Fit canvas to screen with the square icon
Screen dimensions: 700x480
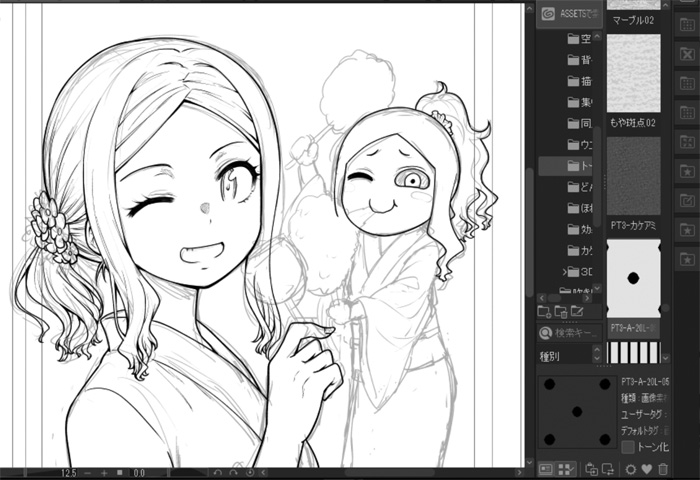(120, 472)
